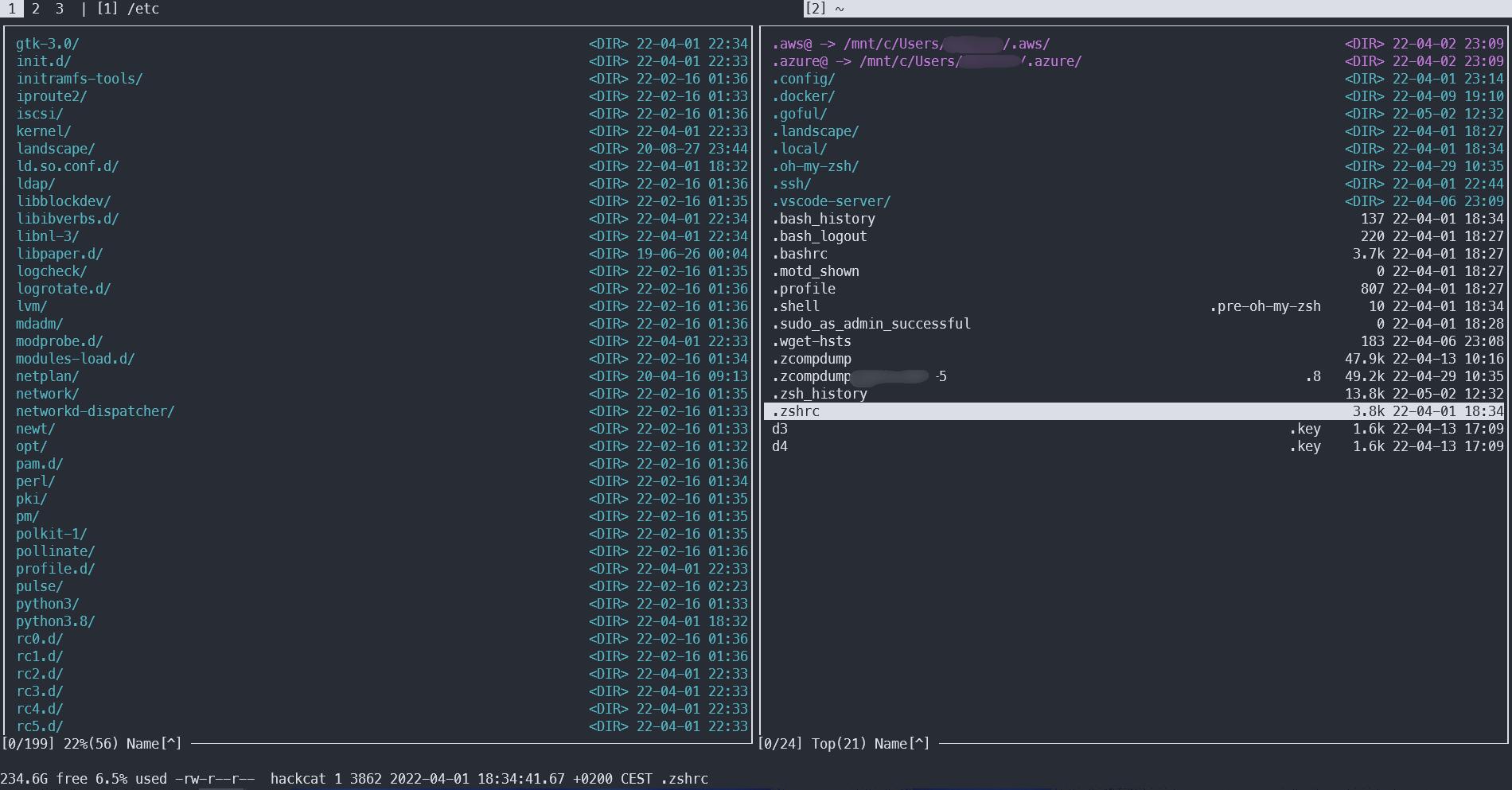Viewport: 1512px width, 790px height.
Task: Select the lvm/ directory
Action: click(382, 306)
